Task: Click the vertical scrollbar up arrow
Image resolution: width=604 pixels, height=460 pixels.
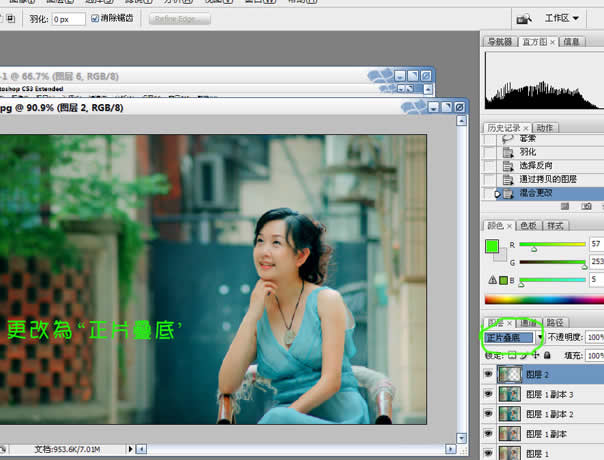Action: point(461,121)
